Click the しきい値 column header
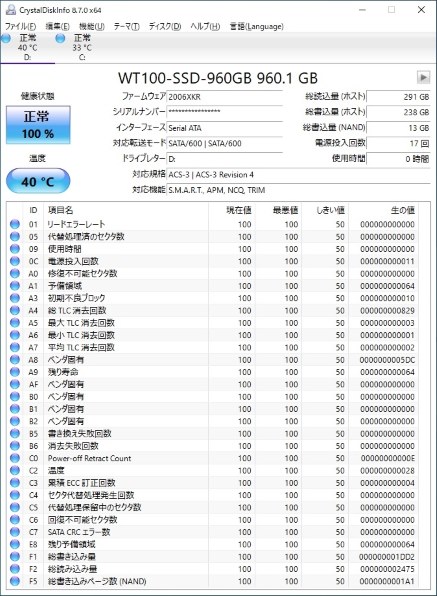Image resolution: width=437 pixels, height=596 pixels. pos(325,210)
